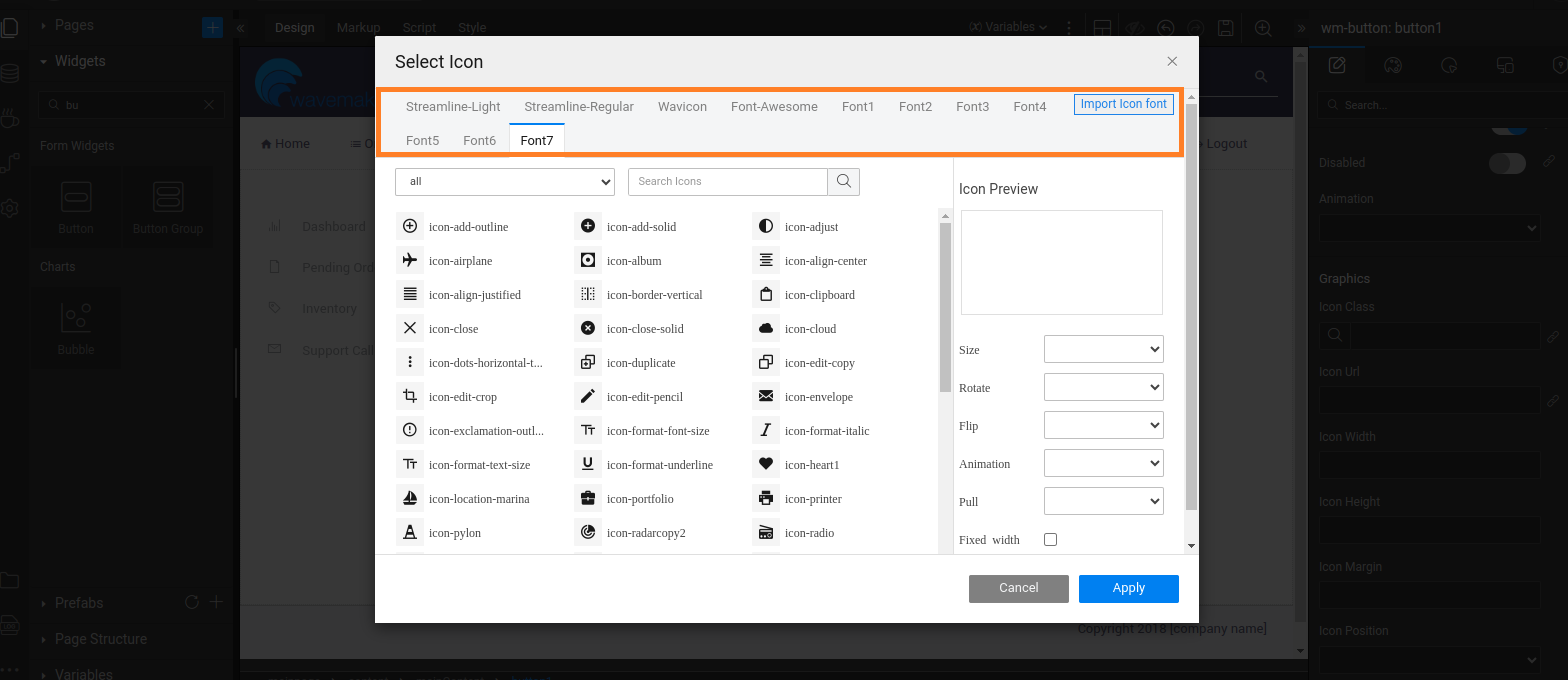The image size is (1568, 680).
Task: Pick the icon-envelope icon
Action: pos(766,397)
